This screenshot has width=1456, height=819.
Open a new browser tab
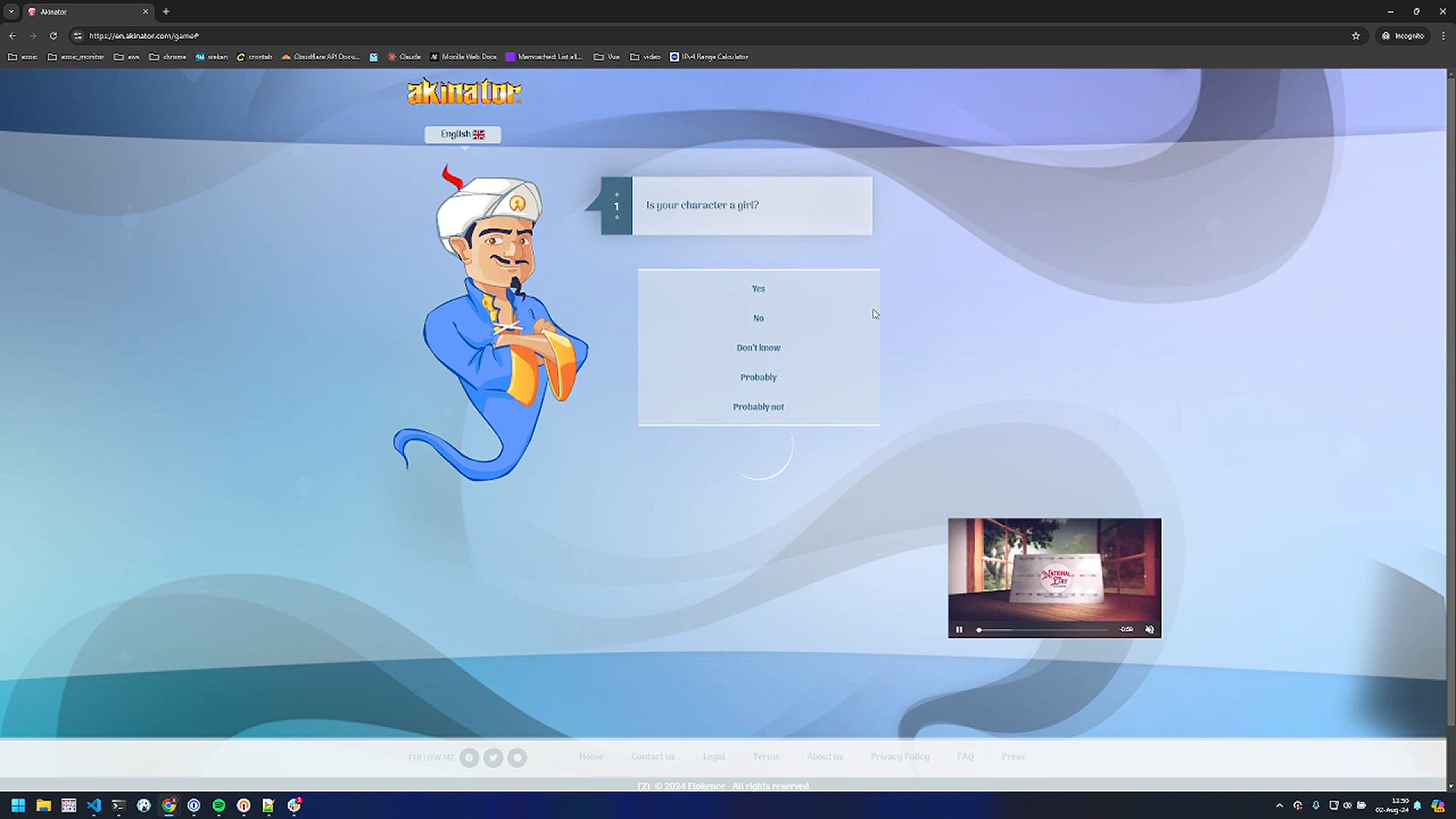[166, 11]
